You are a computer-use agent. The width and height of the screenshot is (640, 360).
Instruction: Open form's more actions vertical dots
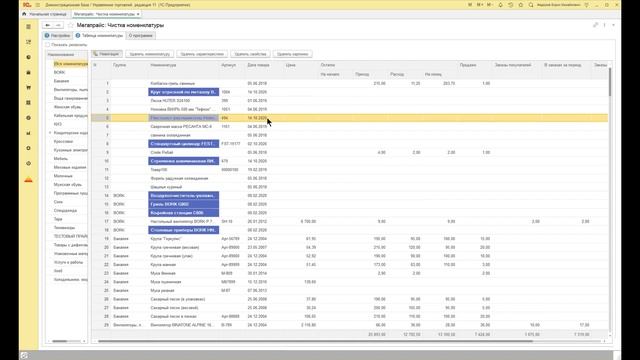click(604, 25)
